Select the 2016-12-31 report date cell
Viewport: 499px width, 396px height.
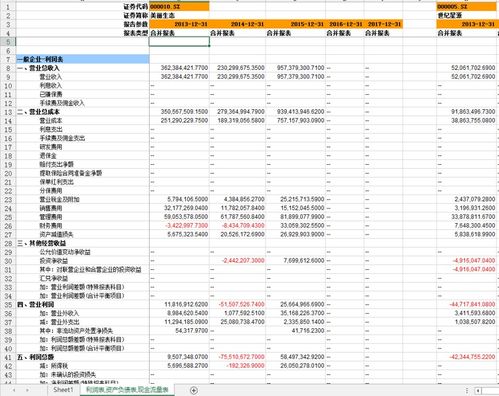(345, 24)
